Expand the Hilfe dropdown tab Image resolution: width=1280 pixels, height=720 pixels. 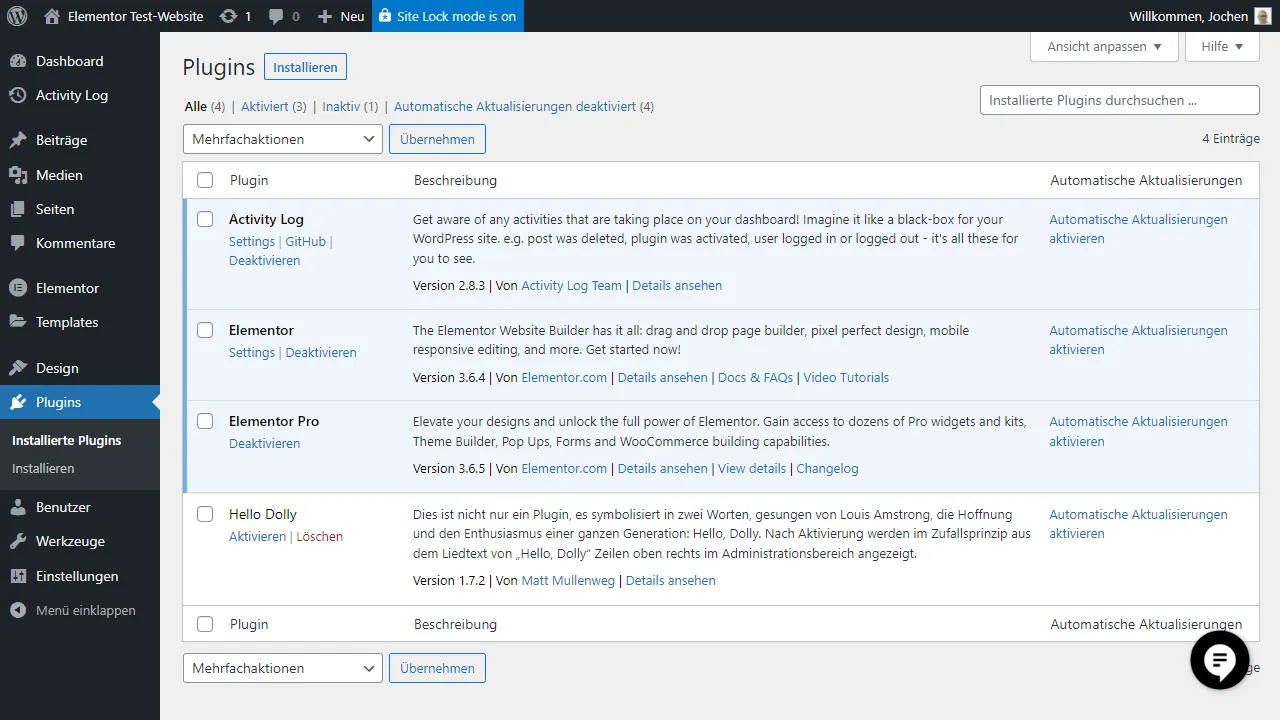1222,46
